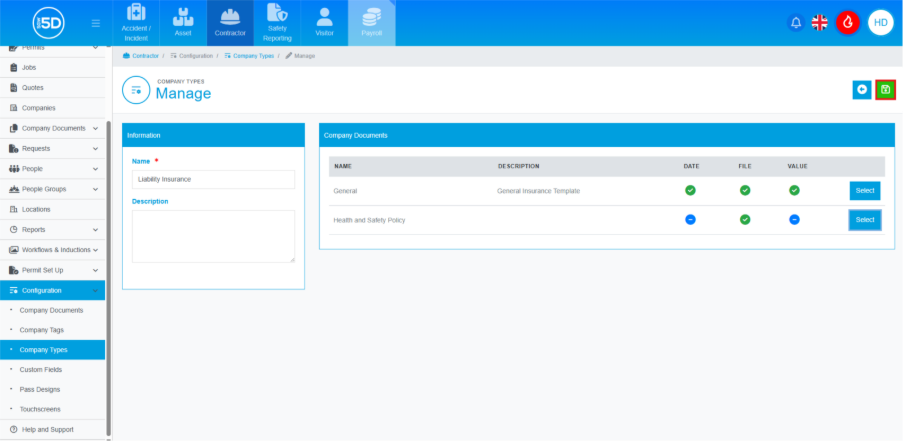Screen dimensions: 903x441
Task: Open the Accident / Incident module
Action: click(136, 23)
